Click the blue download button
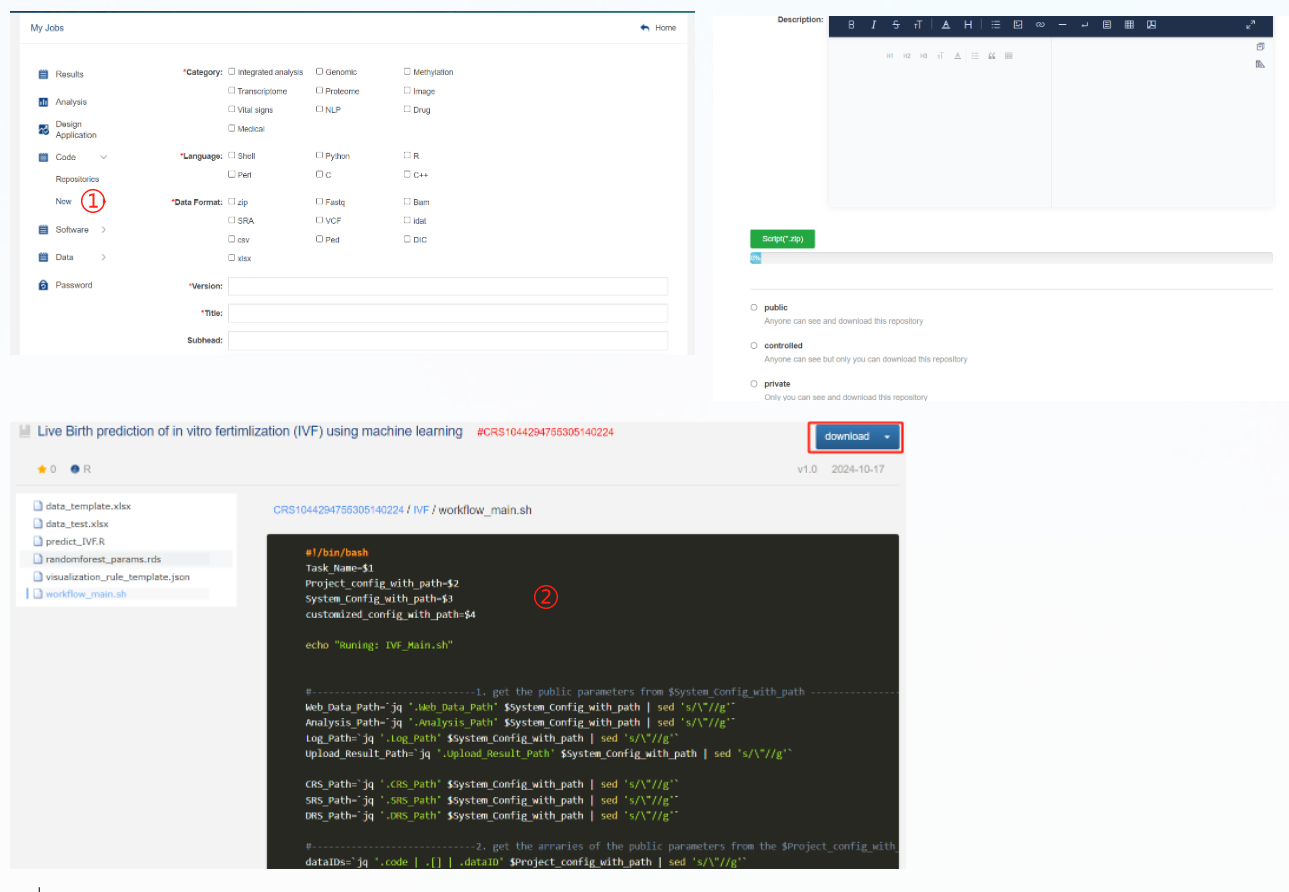1289x892 pixels. tap(858, 437)
